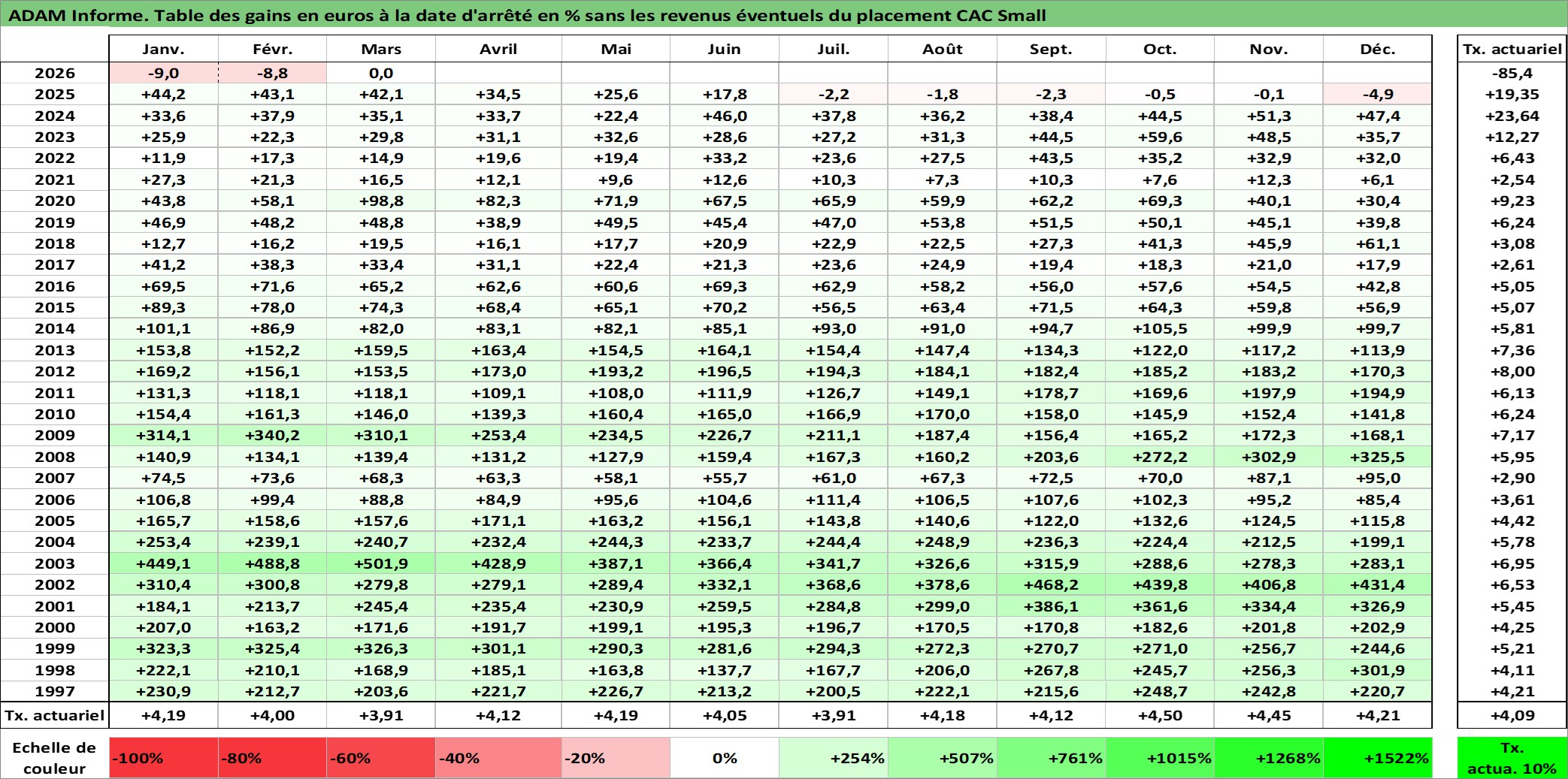Click the 1997 year row label
1568x779 pixels.
click(55, 691)
